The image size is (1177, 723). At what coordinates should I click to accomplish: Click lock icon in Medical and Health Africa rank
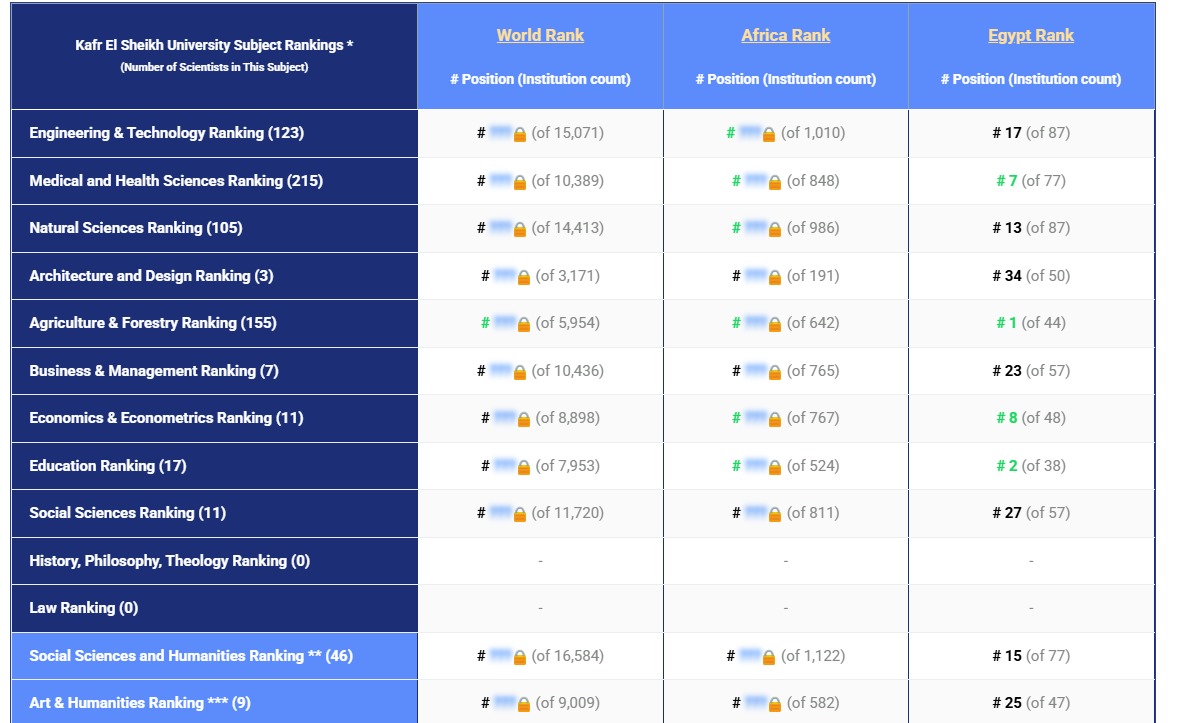pyautogui.click(x=774, y=182)
